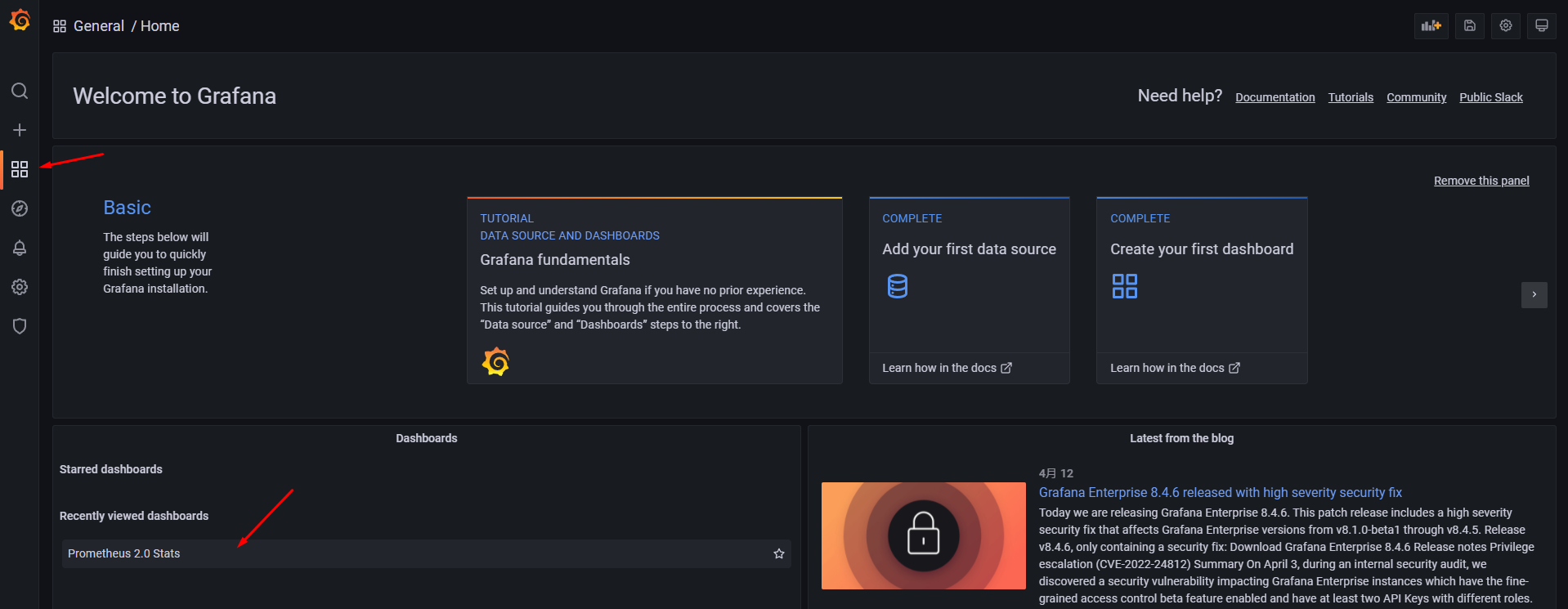Viewport: 1568px width, 609px height.
Task: Click the Add panel toolbar icon
Action: click(x=1431, y=25)
